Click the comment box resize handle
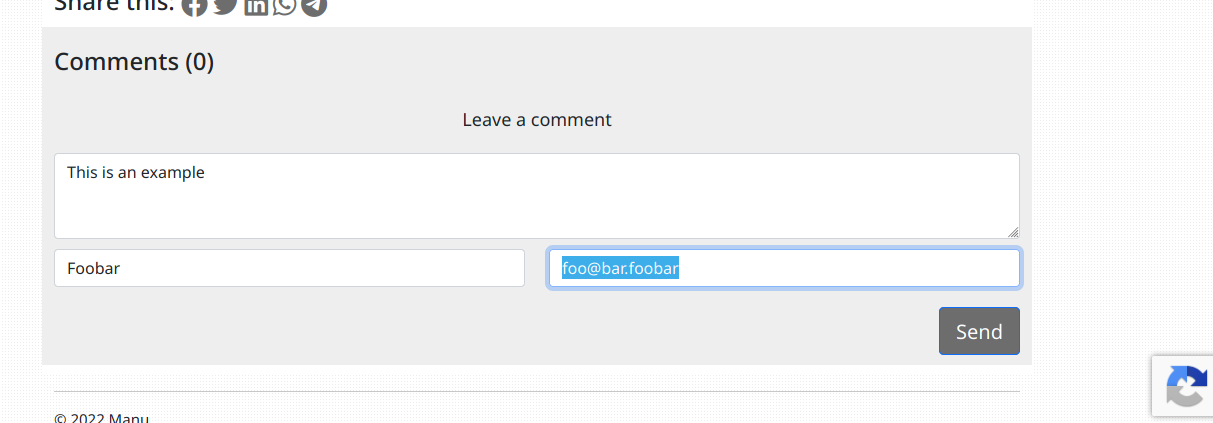 [1013, 231]
